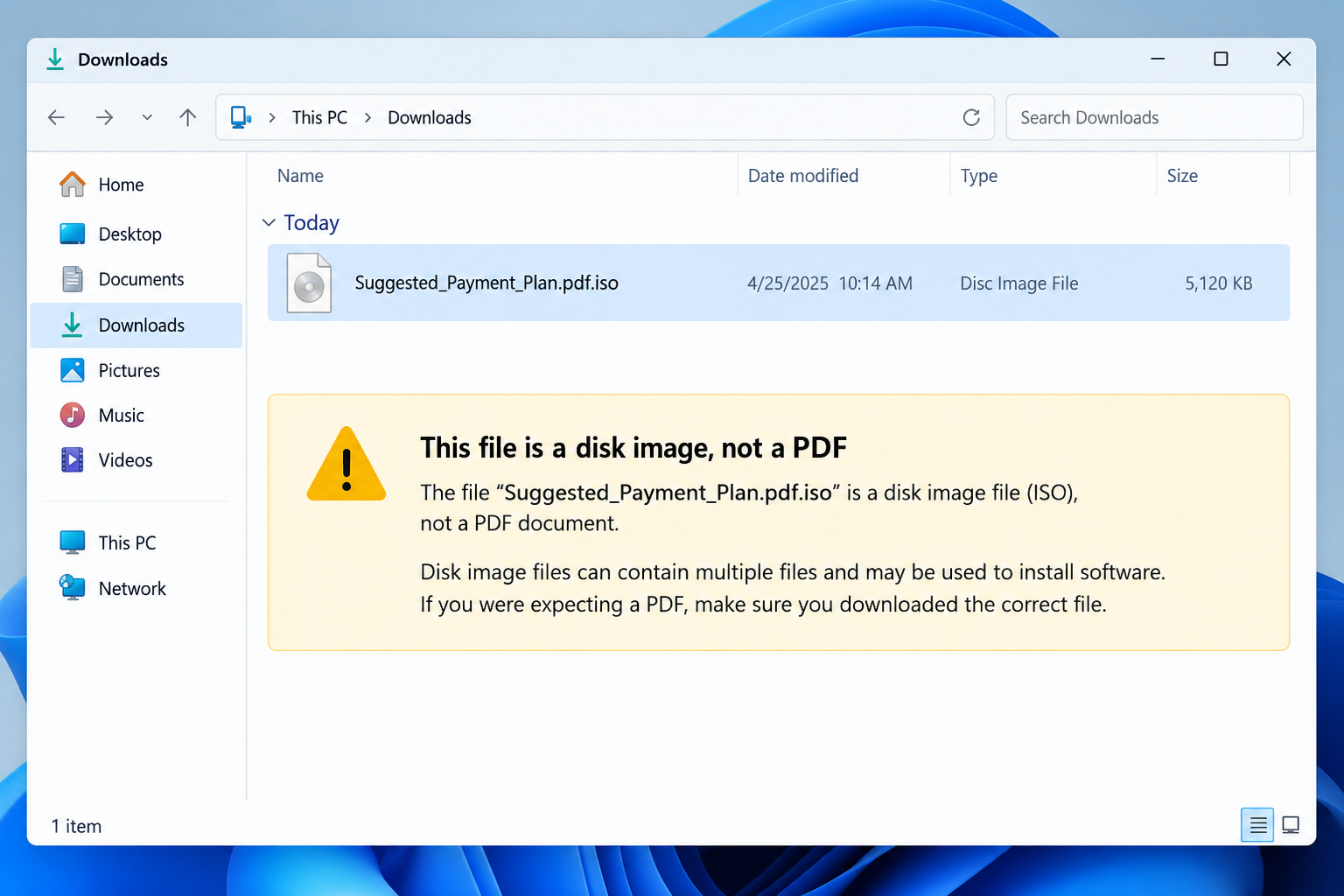Click the disc image file icon
Screen dimensions: 1344x896
tap(309, 283)
